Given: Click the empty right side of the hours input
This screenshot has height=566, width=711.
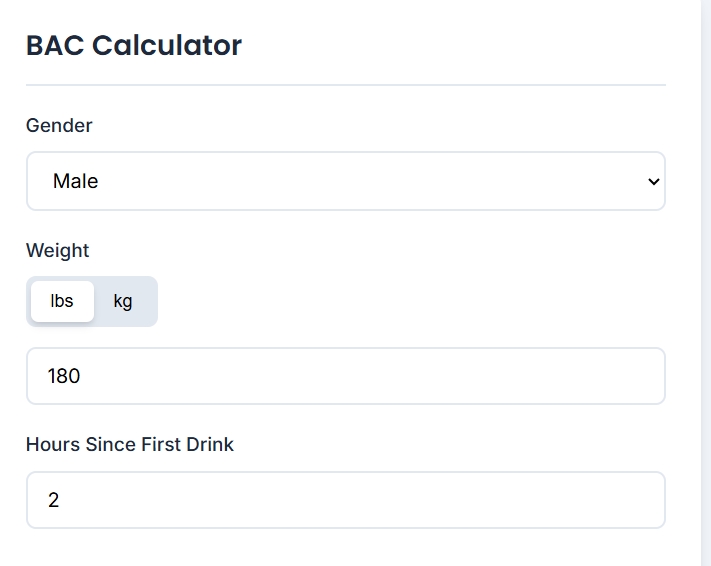Looking at the screenshot, I should point(499,500).
